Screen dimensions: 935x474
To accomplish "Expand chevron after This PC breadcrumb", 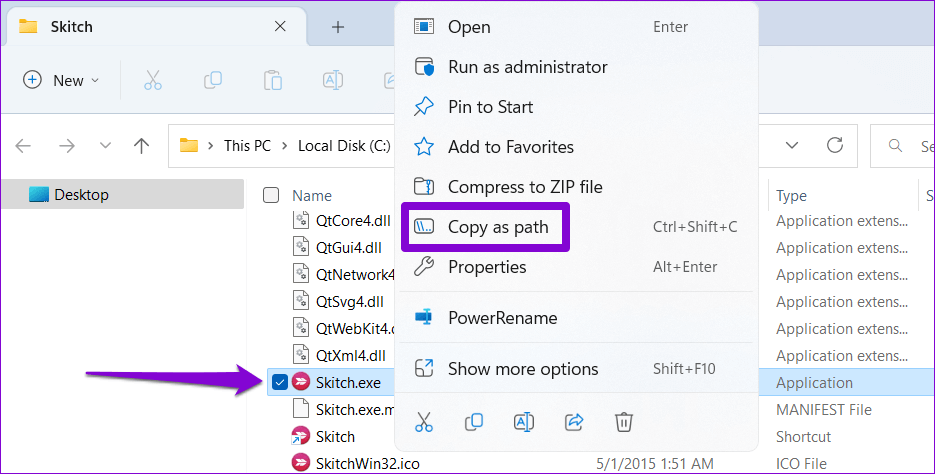I will [284, 145].
